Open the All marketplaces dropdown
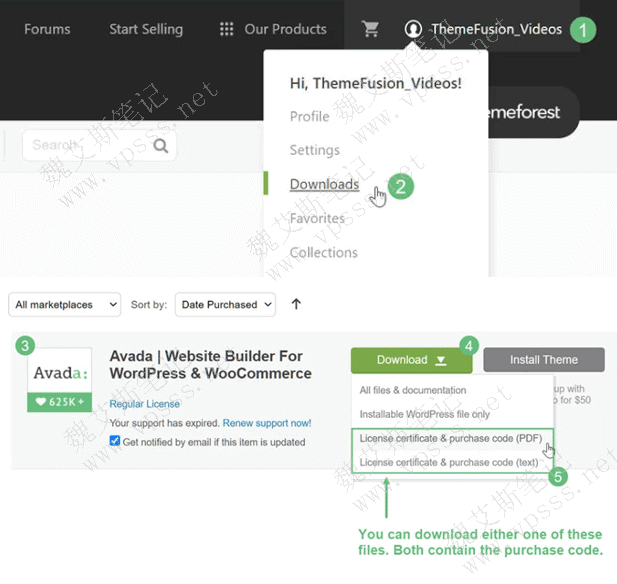 [66, 304]
